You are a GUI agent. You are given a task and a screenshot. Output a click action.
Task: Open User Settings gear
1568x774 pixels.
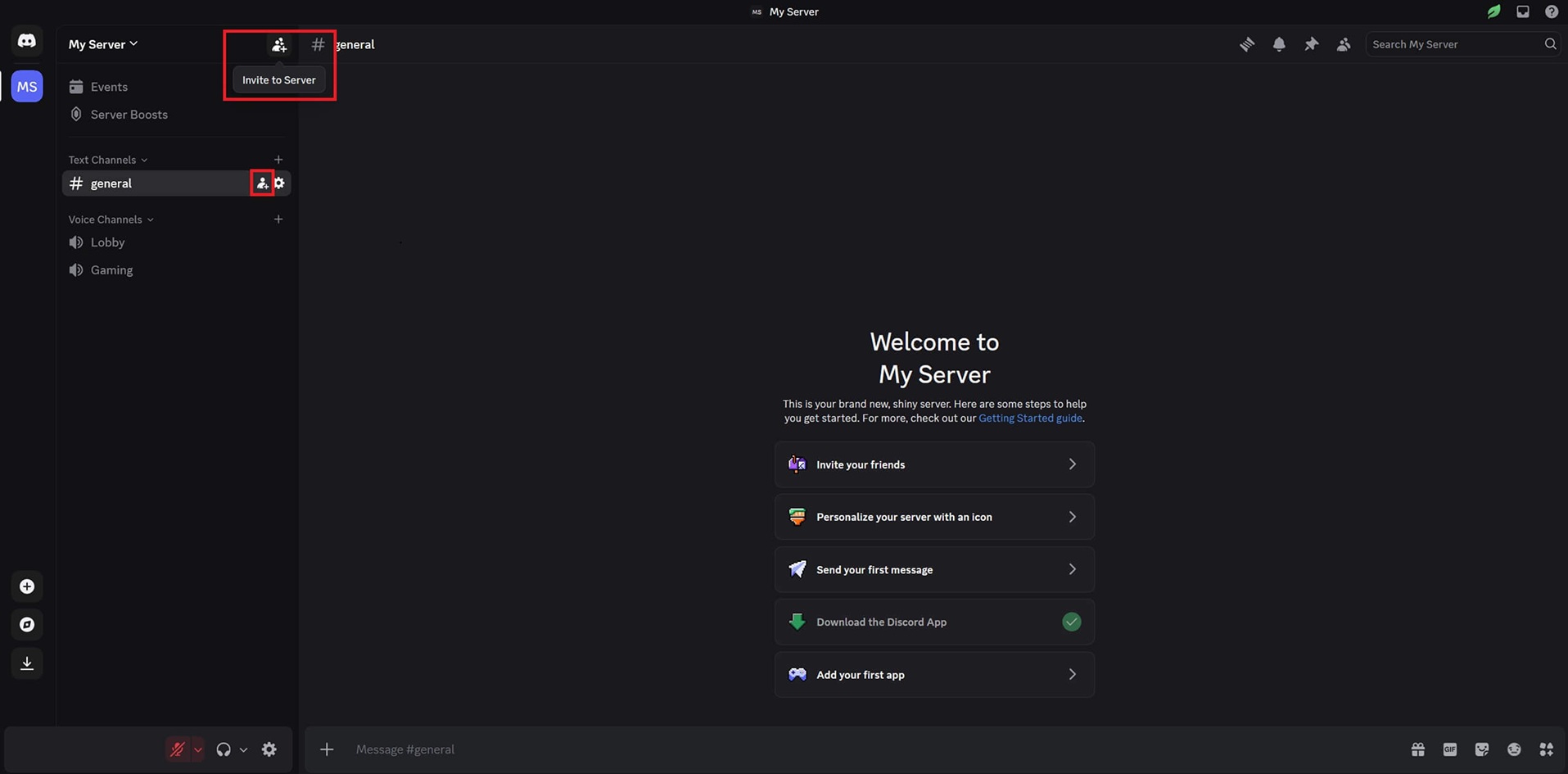[x=269, y=749]
